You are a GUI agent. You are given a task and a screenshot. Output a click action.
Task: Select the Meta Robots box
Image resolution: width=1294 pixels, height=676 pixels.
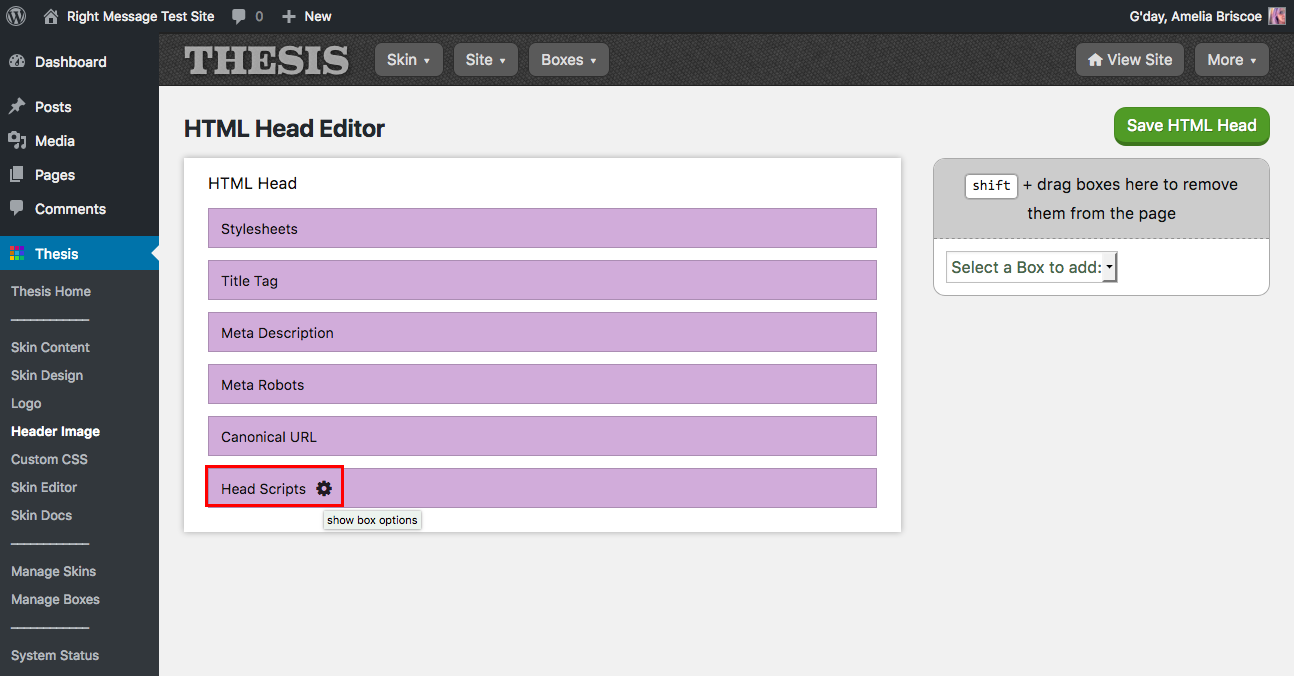click(x=542, y=384)
